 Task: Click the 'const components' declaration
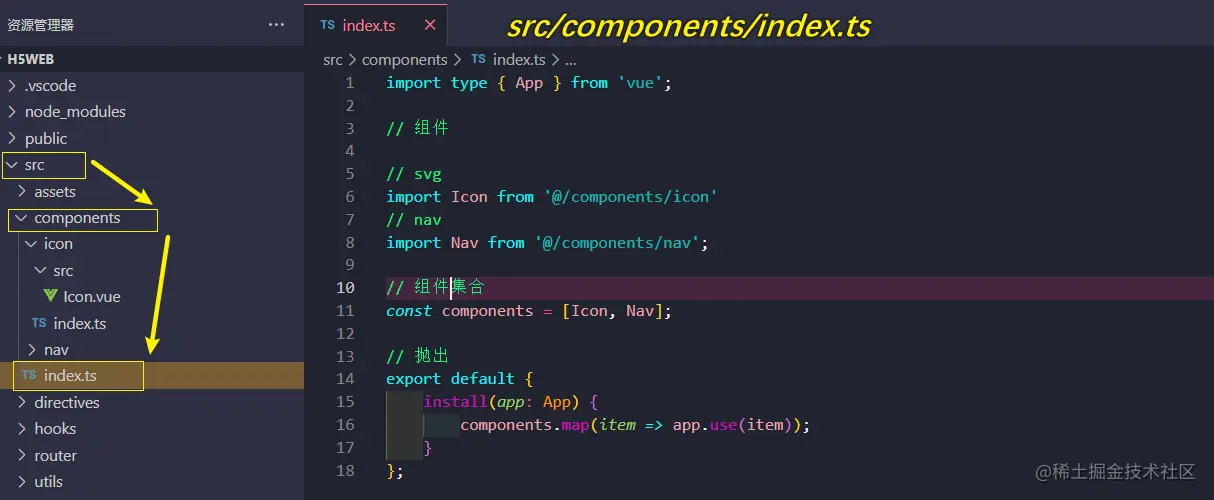pos(460,311)
